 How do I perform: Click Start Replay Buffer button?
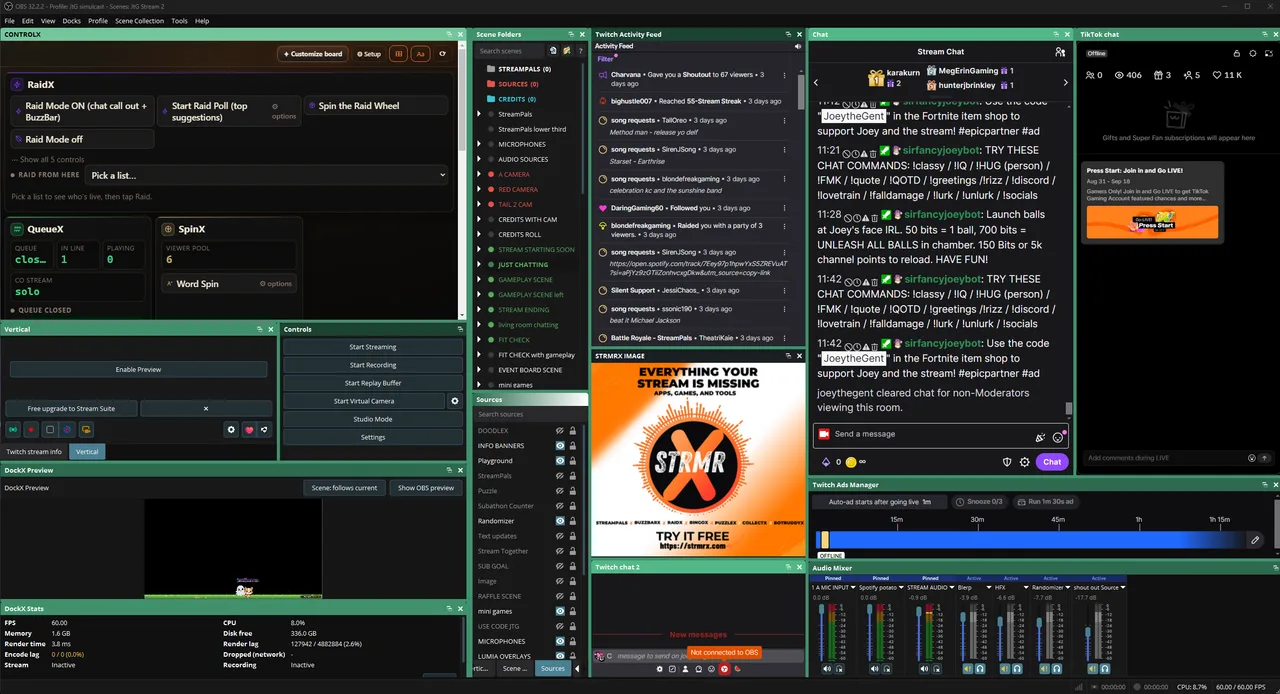[373, 383]
